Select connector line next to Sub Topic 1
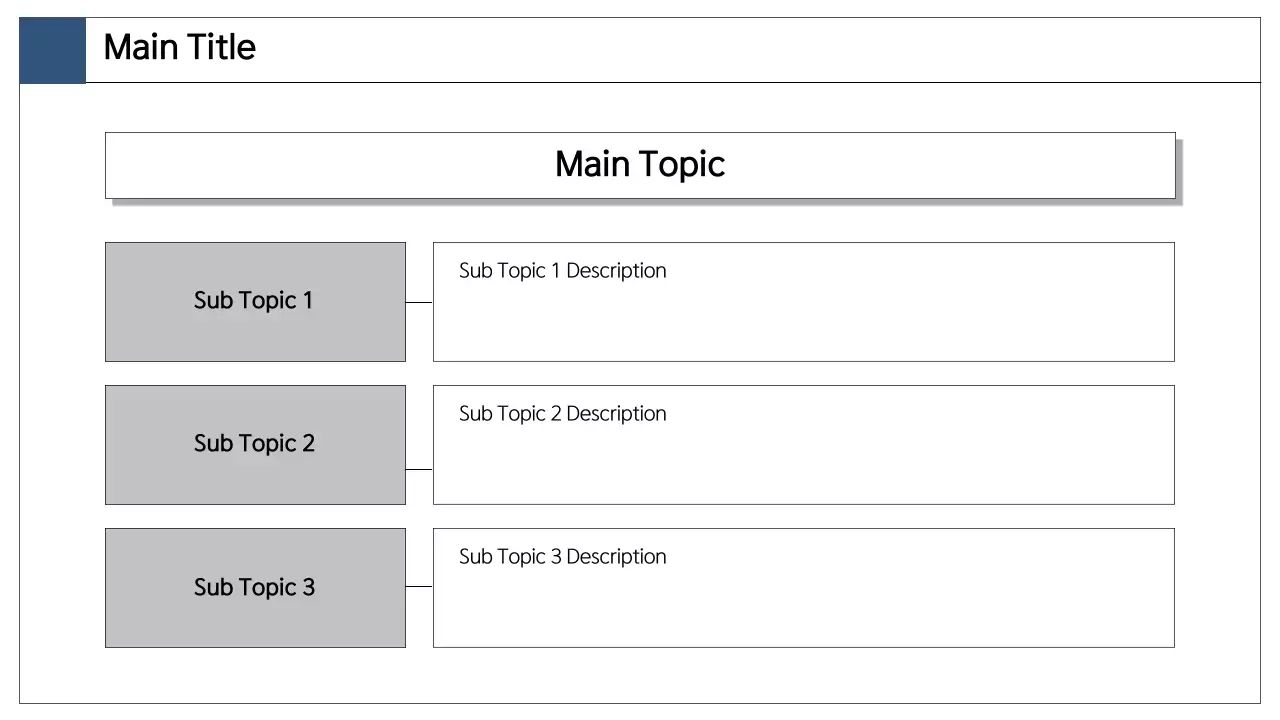Screen dimensions: 1280x720 click(x=419, y=302)
